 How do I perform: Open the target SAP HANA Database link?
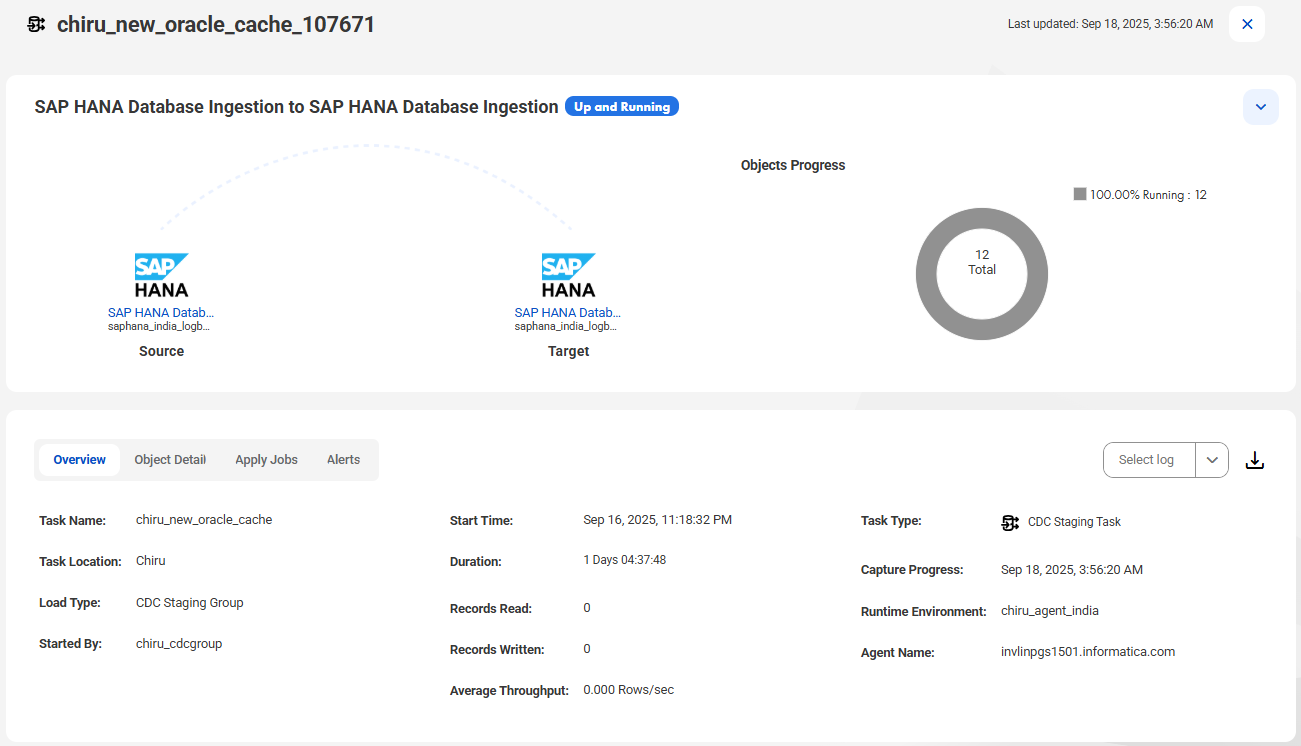pos(568,313)
